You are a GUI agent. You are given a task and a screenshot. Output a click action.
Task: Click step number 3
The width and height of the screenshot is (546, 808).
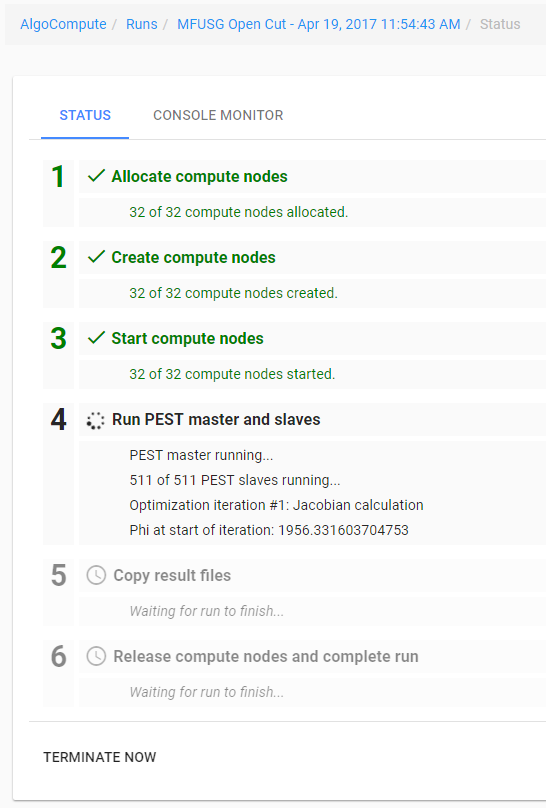(x=58, y=339)
